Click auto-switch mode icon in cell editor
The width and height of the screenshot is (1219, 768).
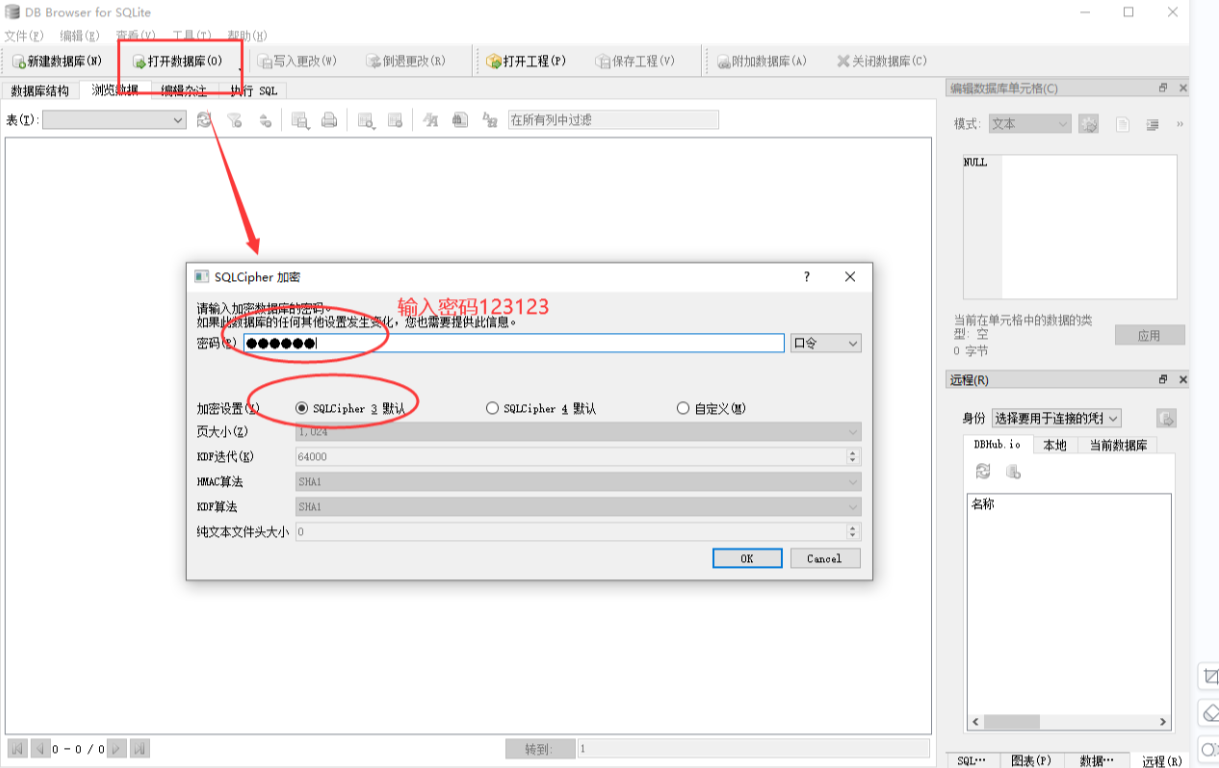[1090, 124]
